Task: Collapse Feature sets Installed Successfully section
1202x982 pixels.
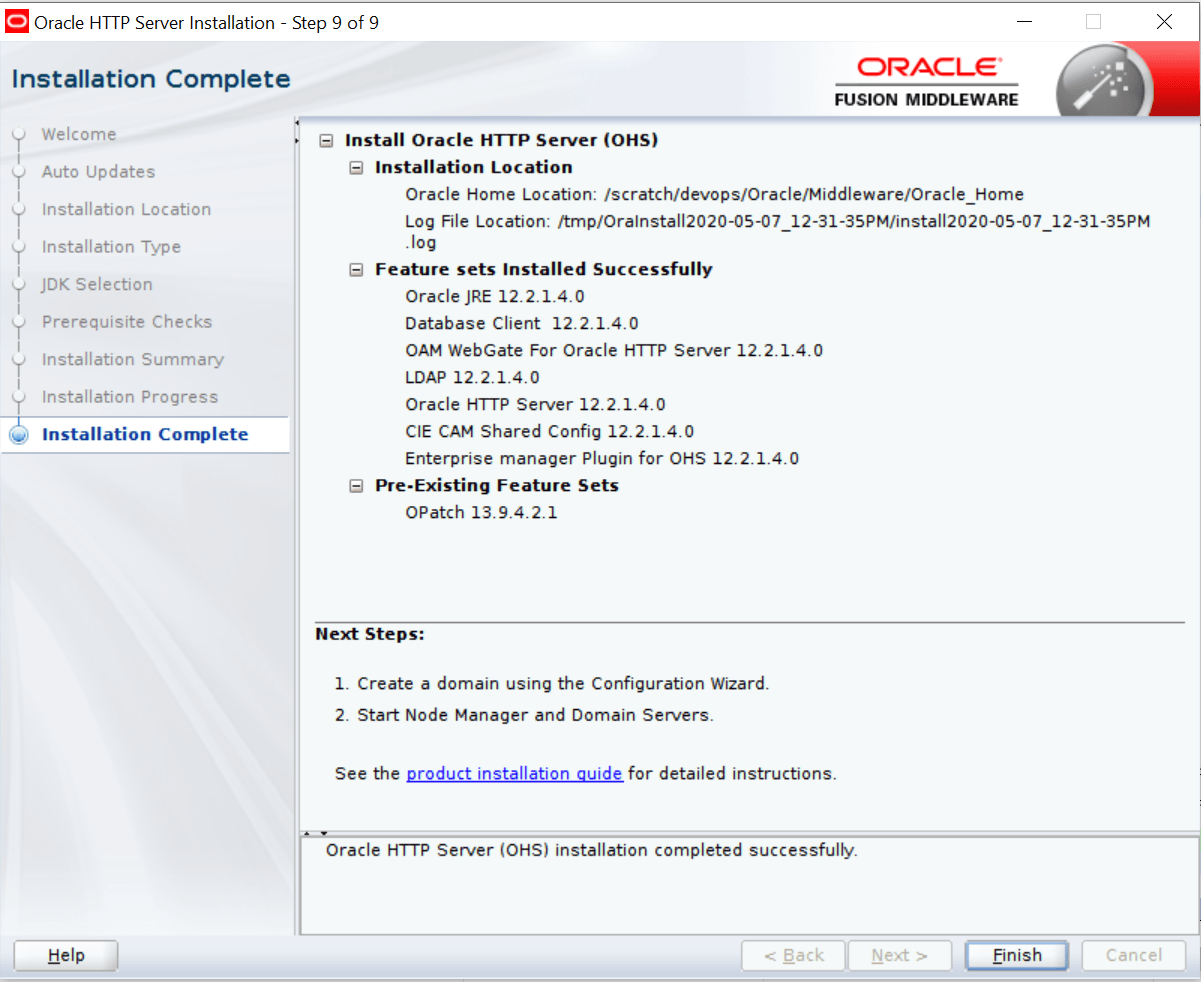Action: coord(356,269)
